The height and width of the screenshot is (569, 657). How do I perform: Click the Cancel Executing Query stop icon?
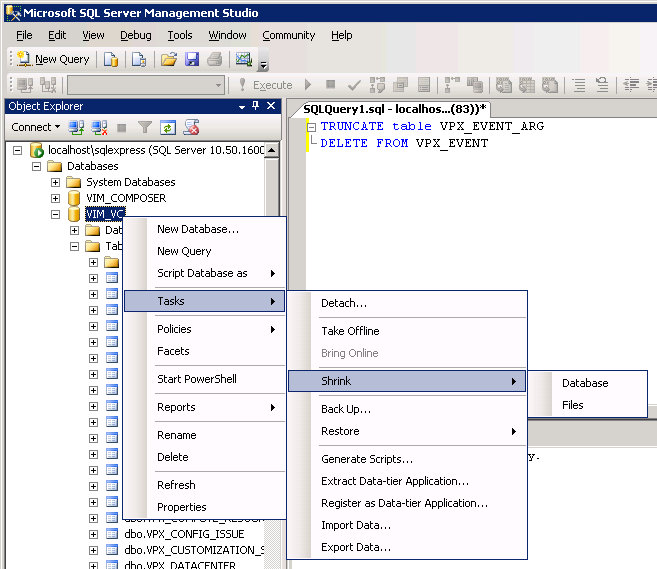click(331, 85)
